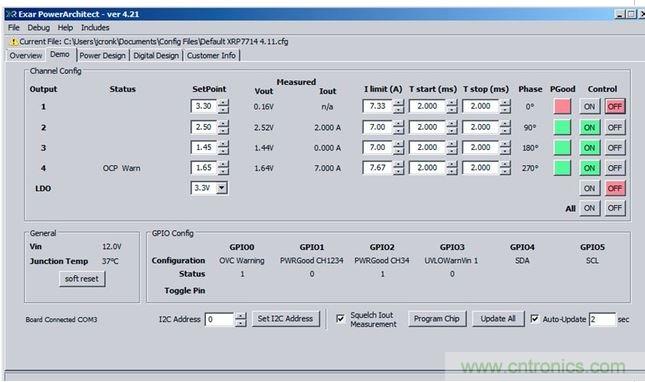Click output 1 PGood red indicator
Screen dimensions: 645x382
[x=562, y=106]
